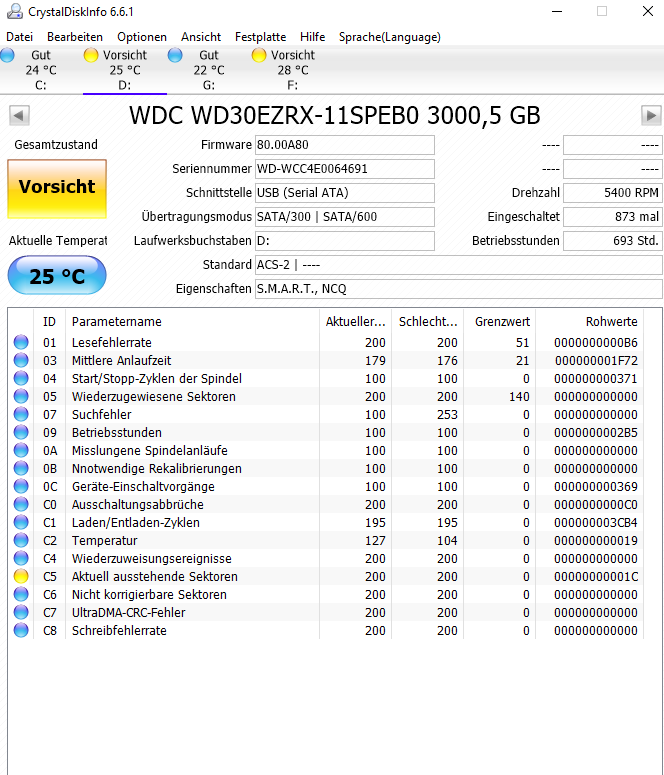Click raw value 000000003CB4
This screenshot has height=775, width=664.
coord(596,523)
